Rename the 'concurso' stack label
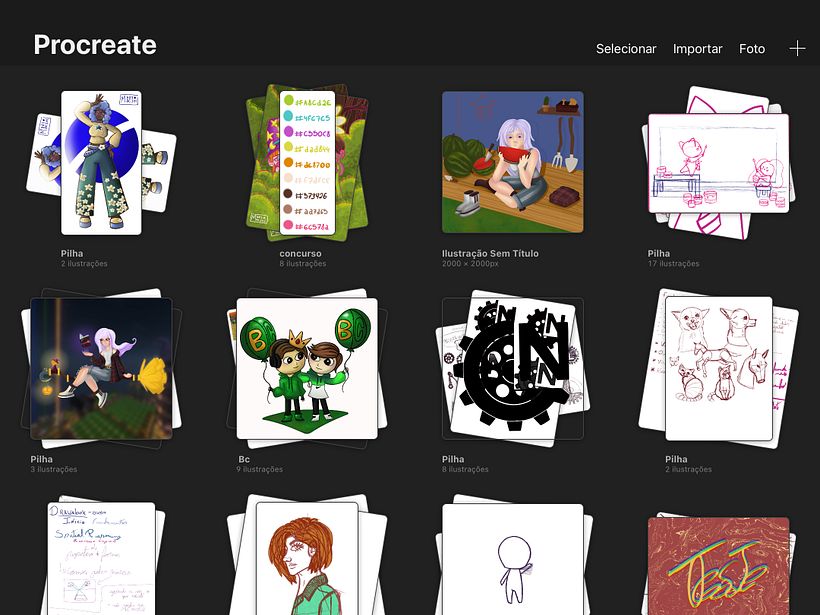Image resolution: width=820 pixels, height=615 pixels. point(300,254)
